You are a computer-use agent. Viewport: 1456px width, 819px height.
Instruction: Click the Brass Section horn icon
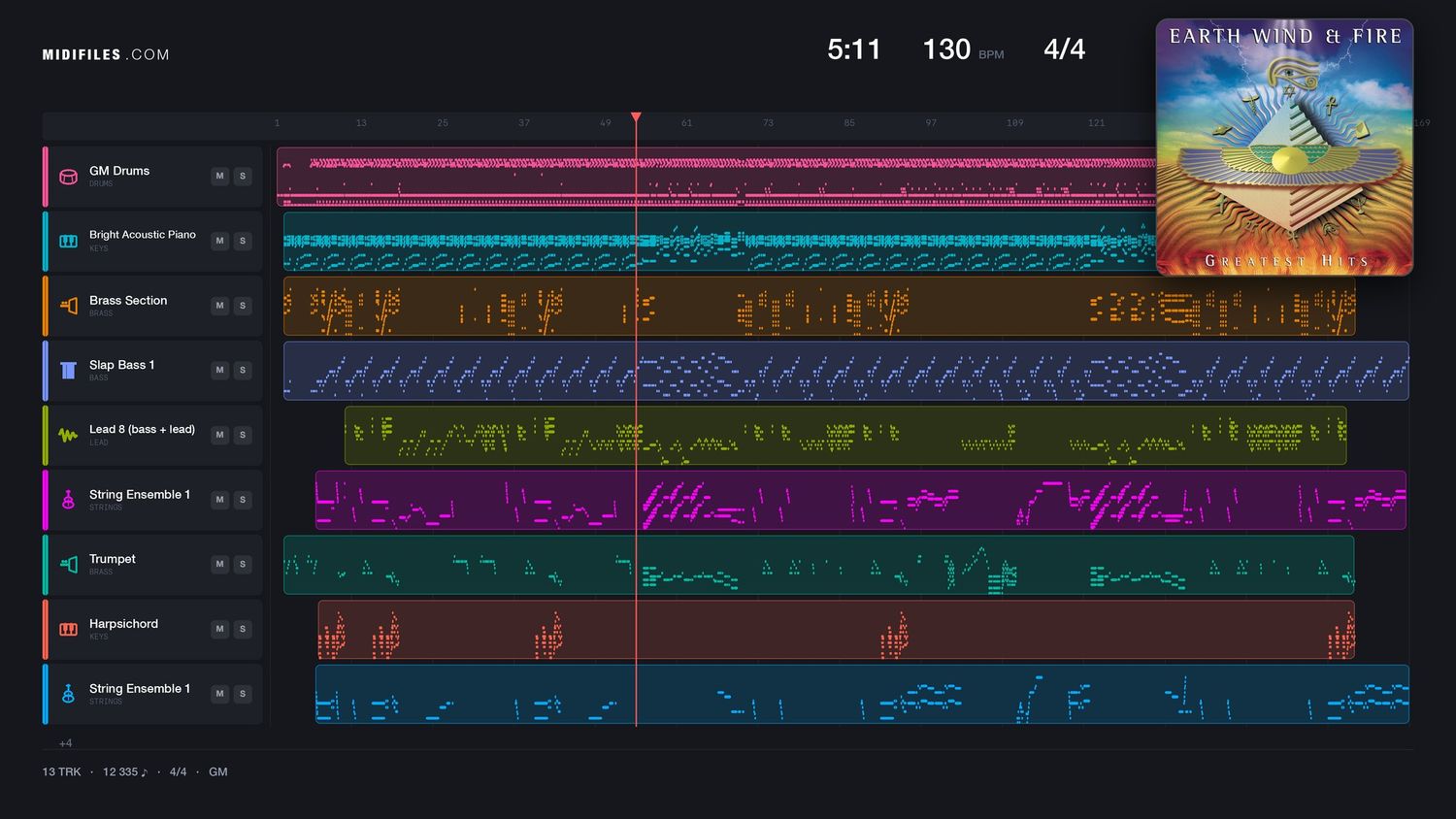pos(68,306)
